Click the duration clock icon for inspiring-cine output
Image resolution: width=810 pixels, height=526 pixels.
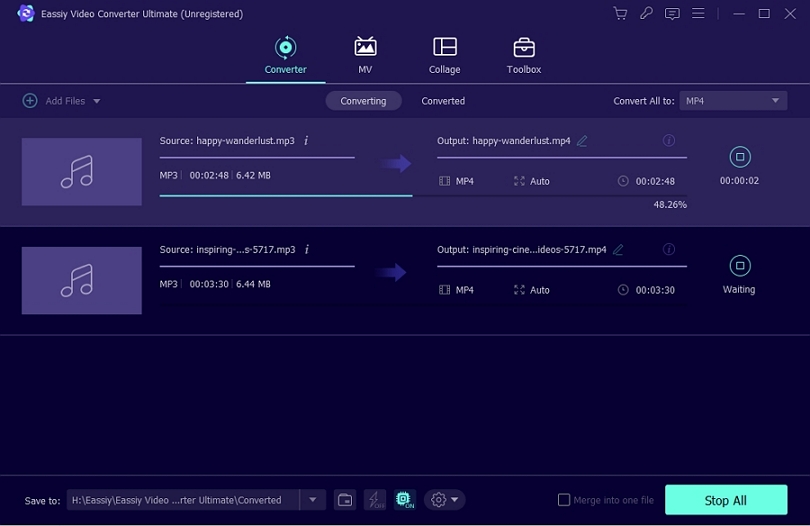[623, 290]
